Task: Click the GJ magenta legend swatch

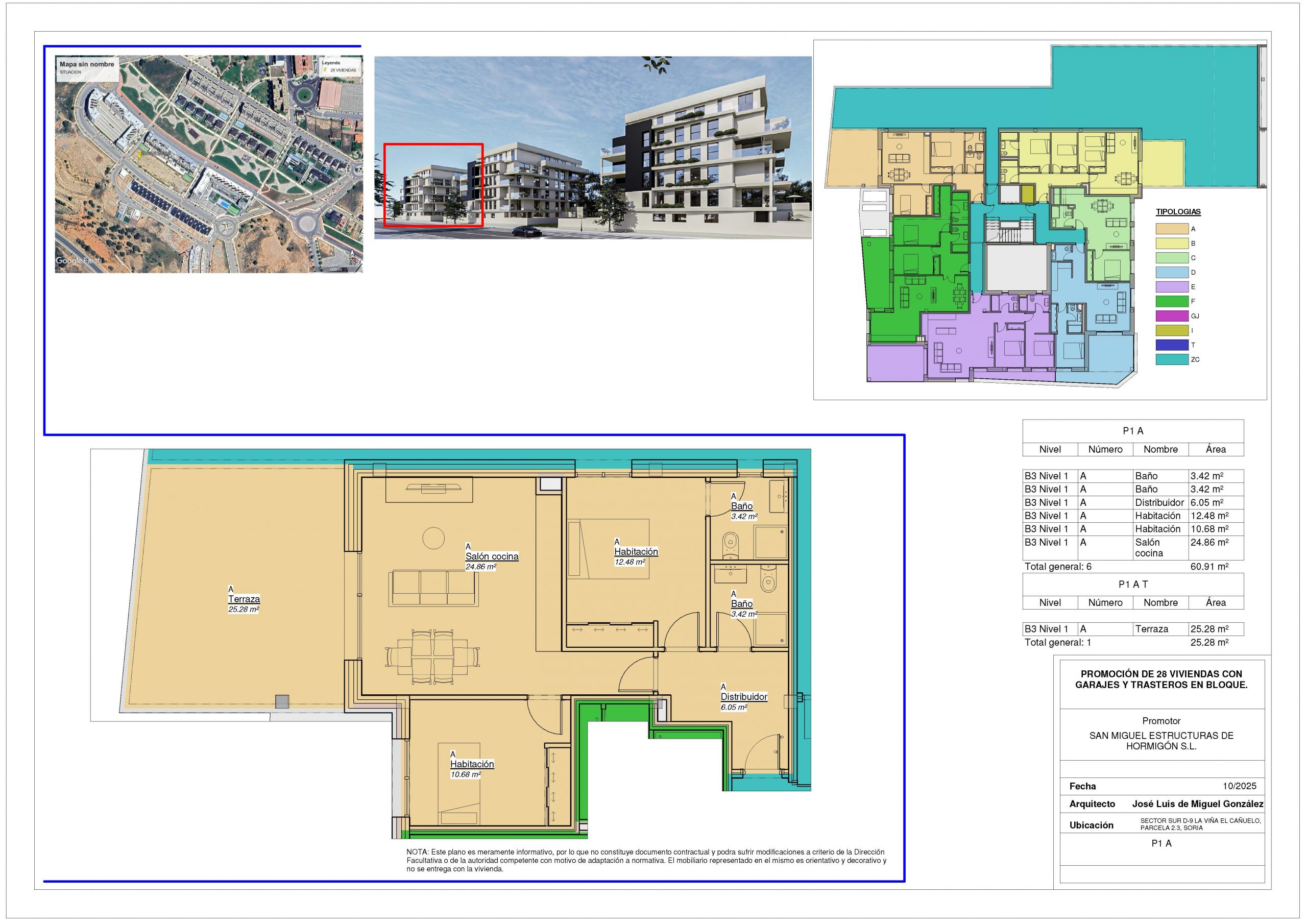Action: [x=1172, y=316]
